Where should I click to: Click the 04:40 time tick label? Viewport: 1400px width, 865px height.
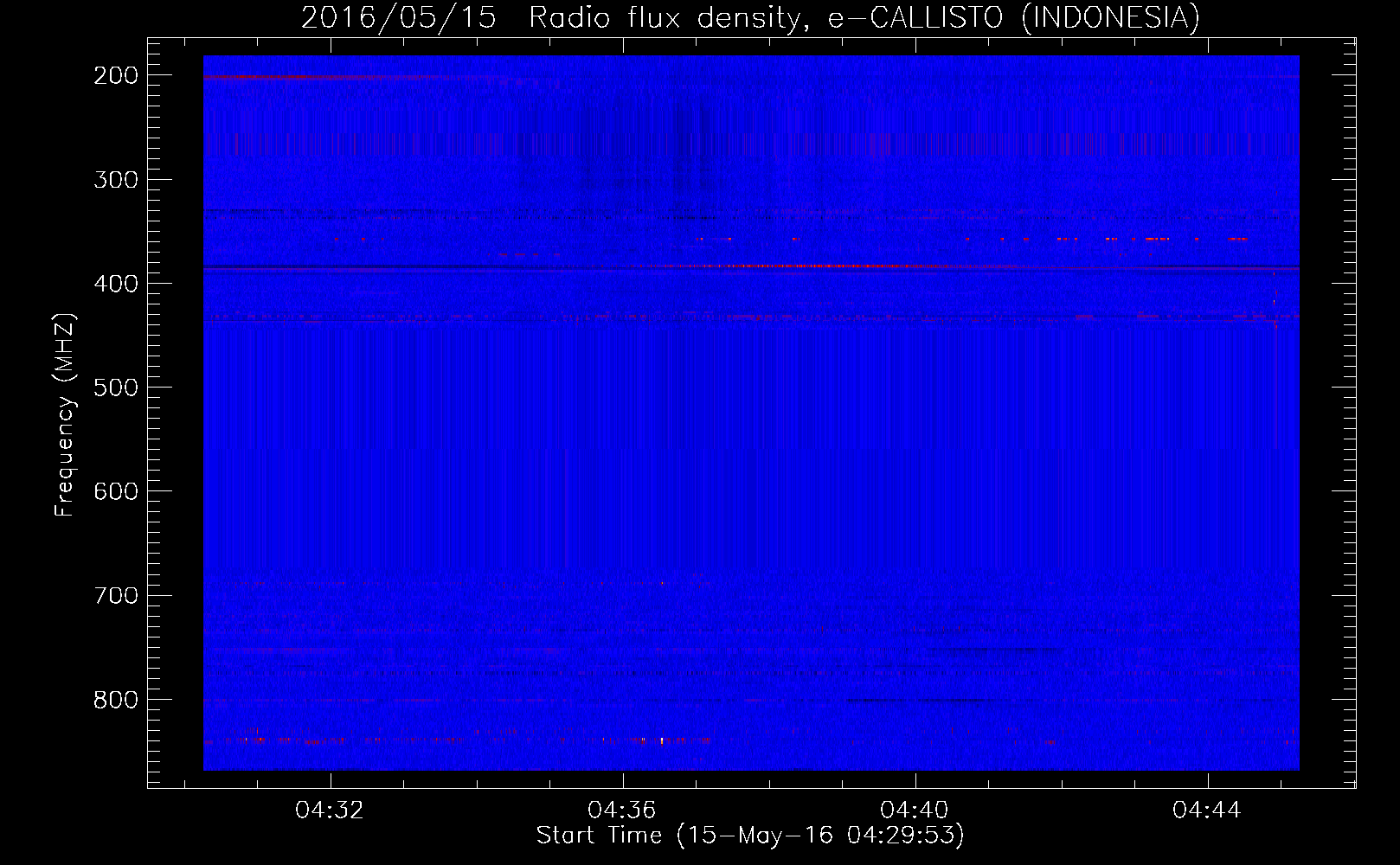(915, 810)
